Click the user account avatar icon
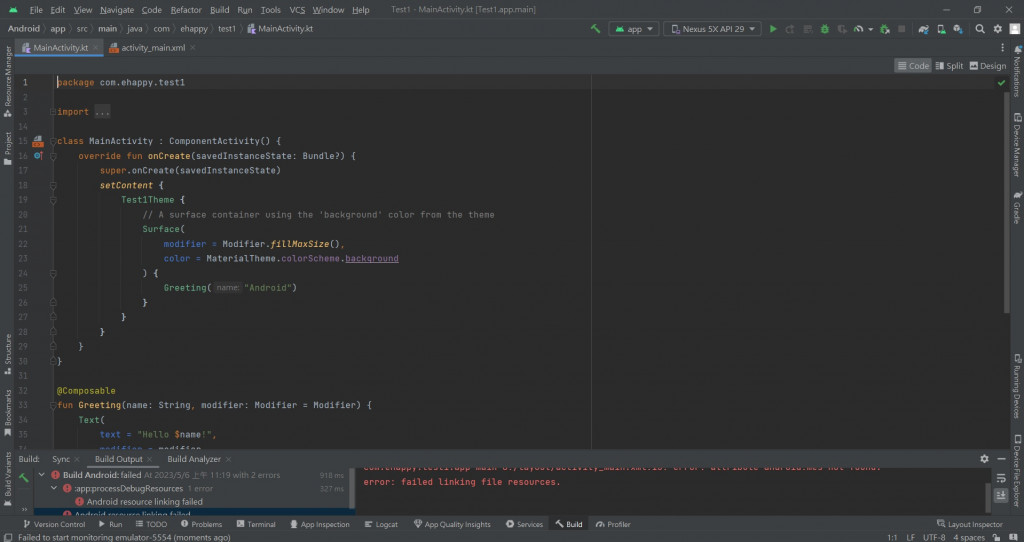 pyautogui.click(x=1015, y=29)
